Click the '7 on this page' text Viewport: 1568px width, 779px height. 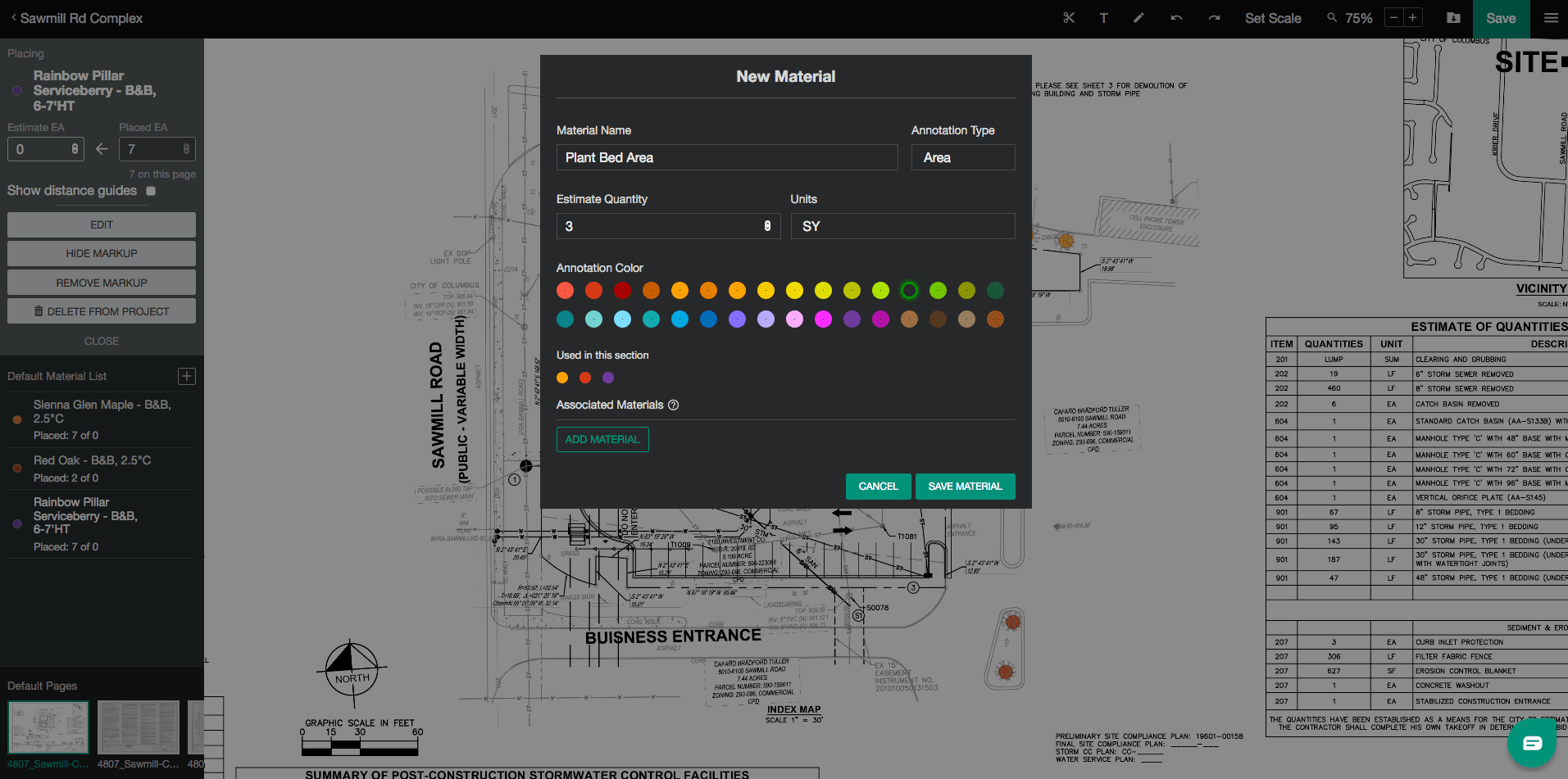click(162, 174)
